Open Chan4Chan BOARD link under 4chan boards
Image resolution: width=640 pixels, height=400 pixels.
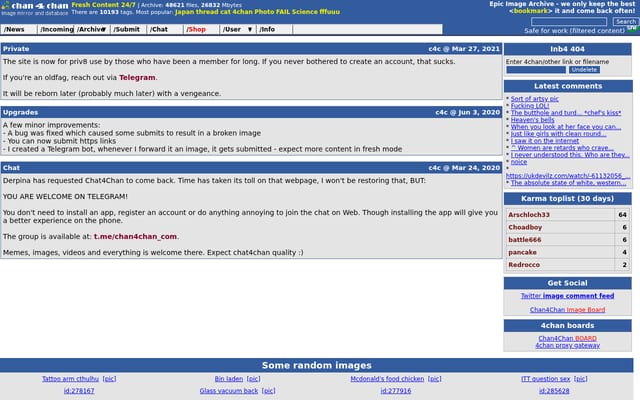(x=567, y=338)
